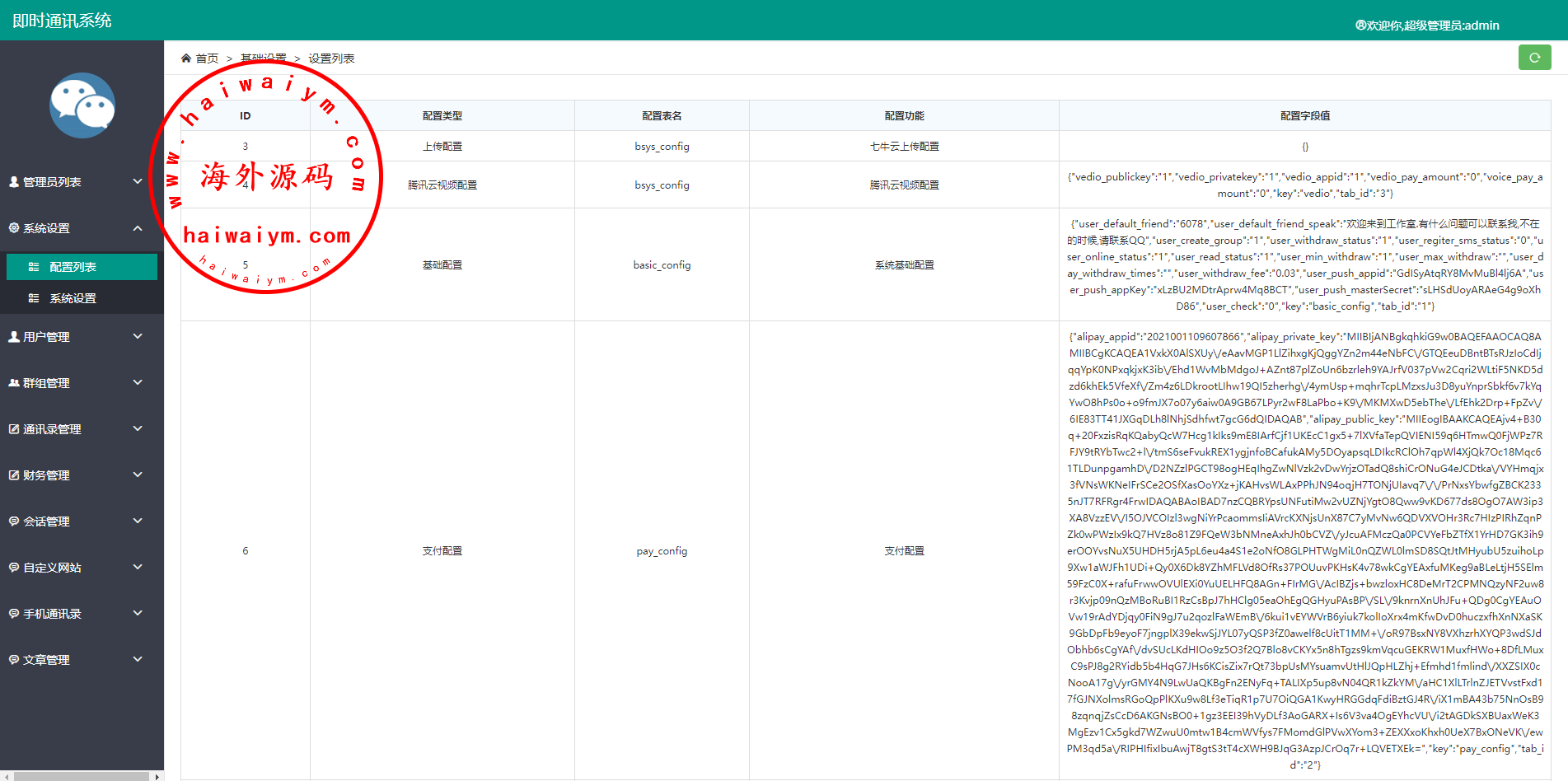Screen dimensions: 1568x781
Task: Click the 管理员列表 user icon
Action: click(14, 182)
